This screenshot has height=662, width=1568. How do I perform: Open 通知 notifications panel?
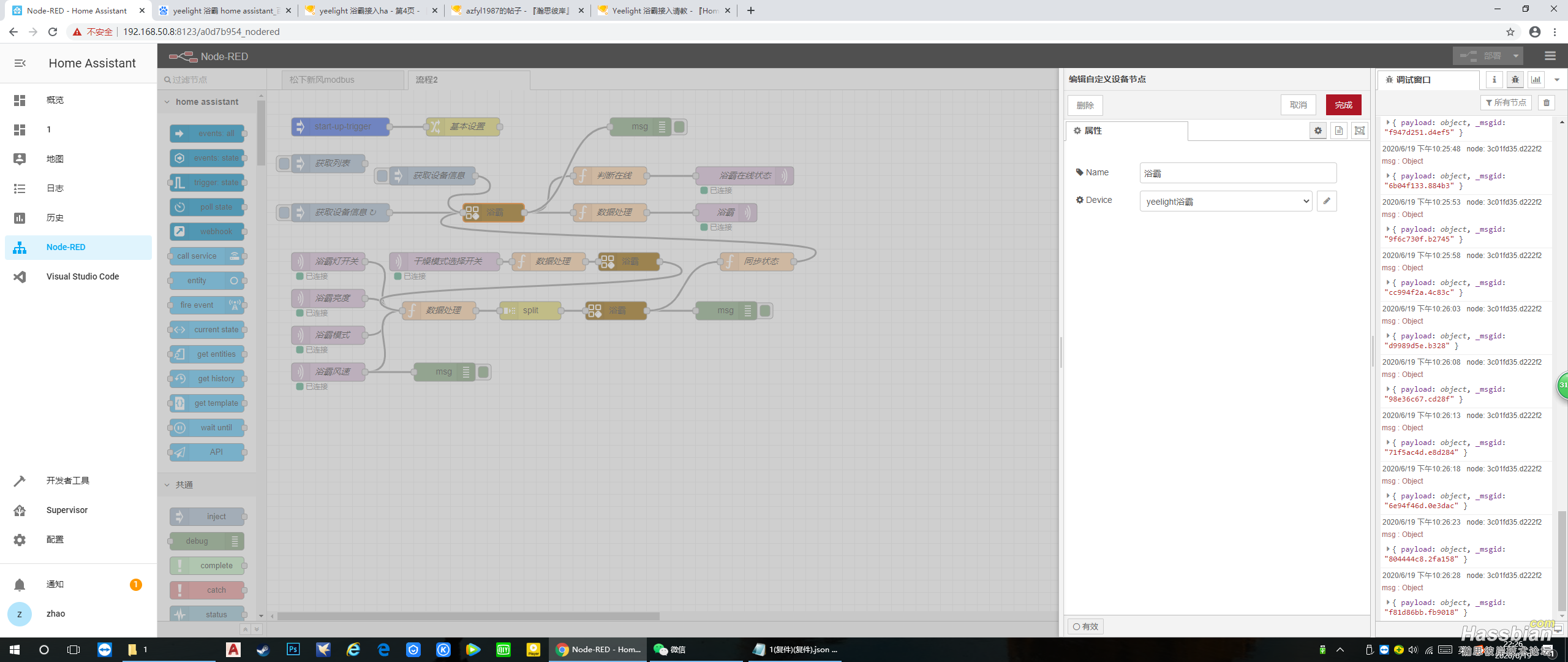[x=78, y=584]
